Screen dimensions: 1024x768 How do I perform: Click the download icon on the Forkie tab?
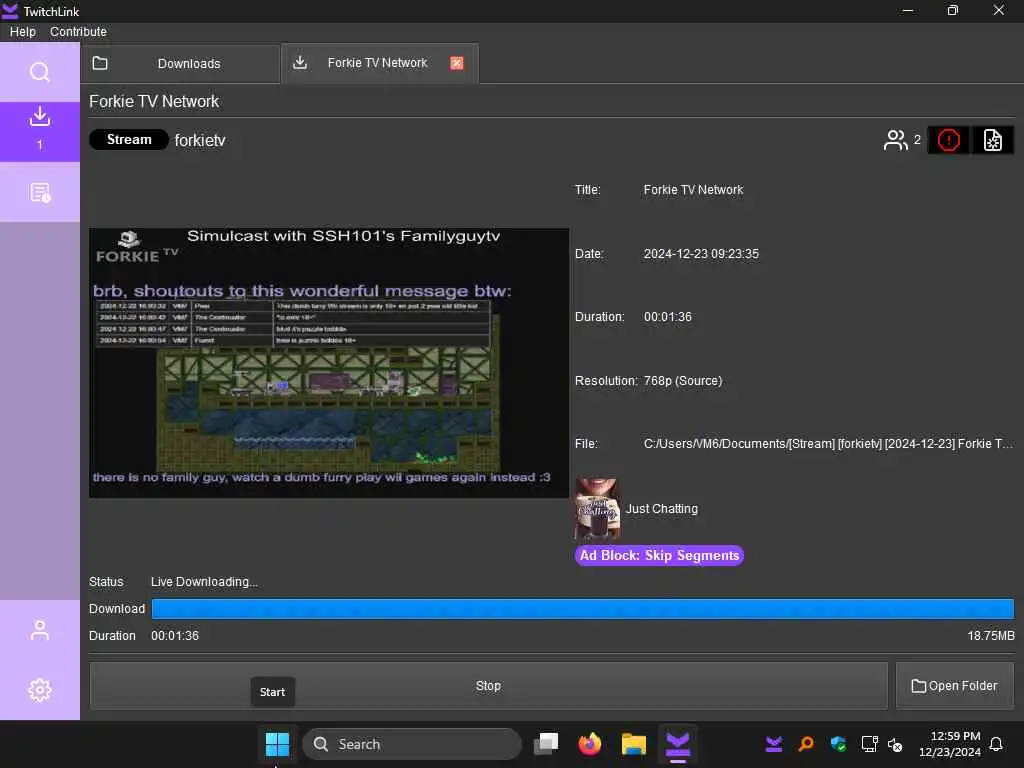coord(300,63)
